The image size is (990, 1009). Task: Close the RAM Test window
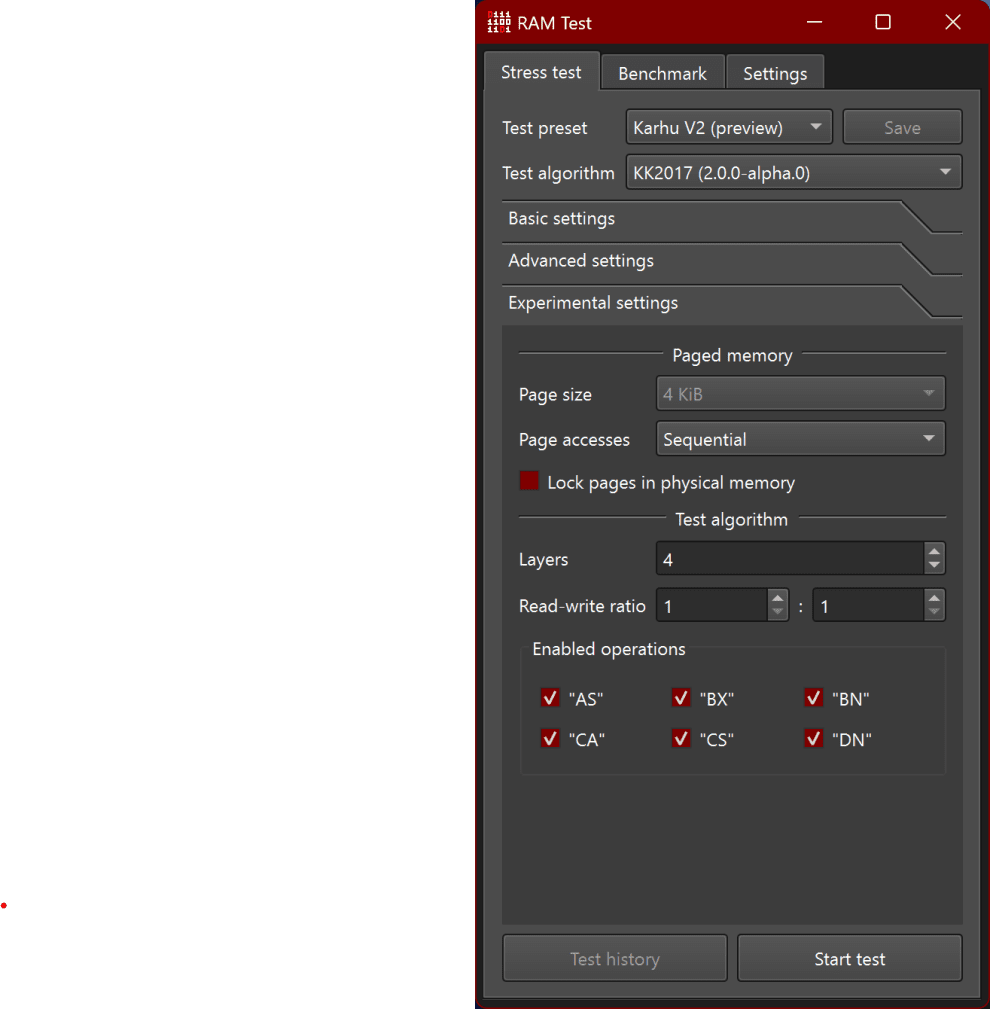coord(953,23)
